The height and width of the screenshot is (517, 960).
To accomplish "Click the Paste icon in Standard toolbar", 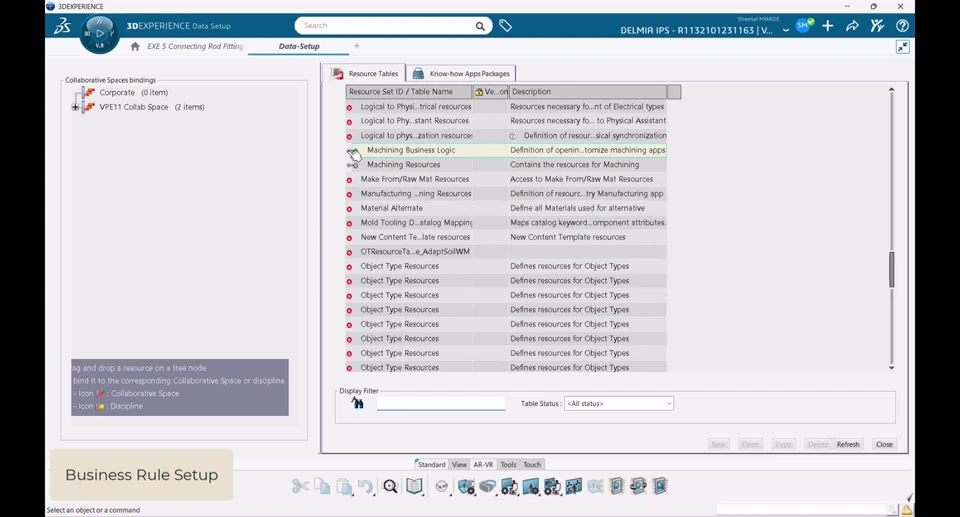I will tap(344, 486).
